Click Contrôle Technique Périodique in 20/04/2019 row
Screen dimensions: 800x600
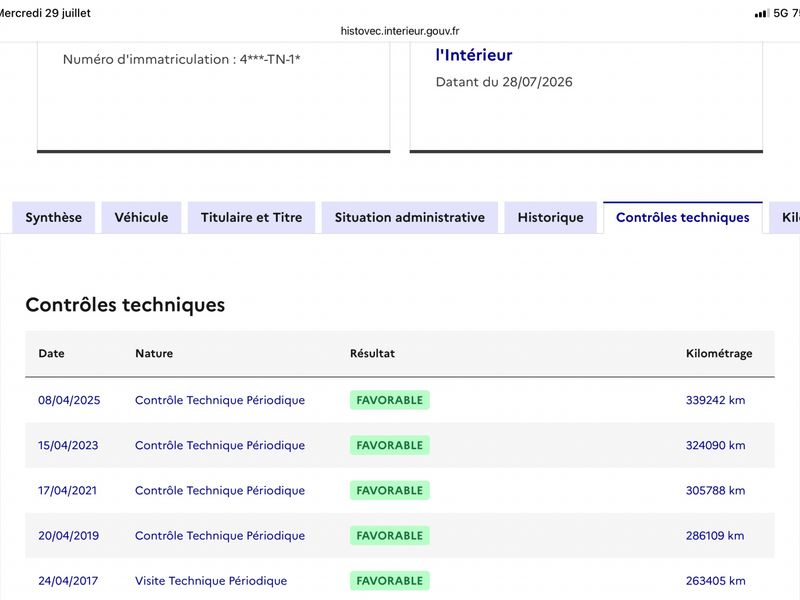[220, 535]
